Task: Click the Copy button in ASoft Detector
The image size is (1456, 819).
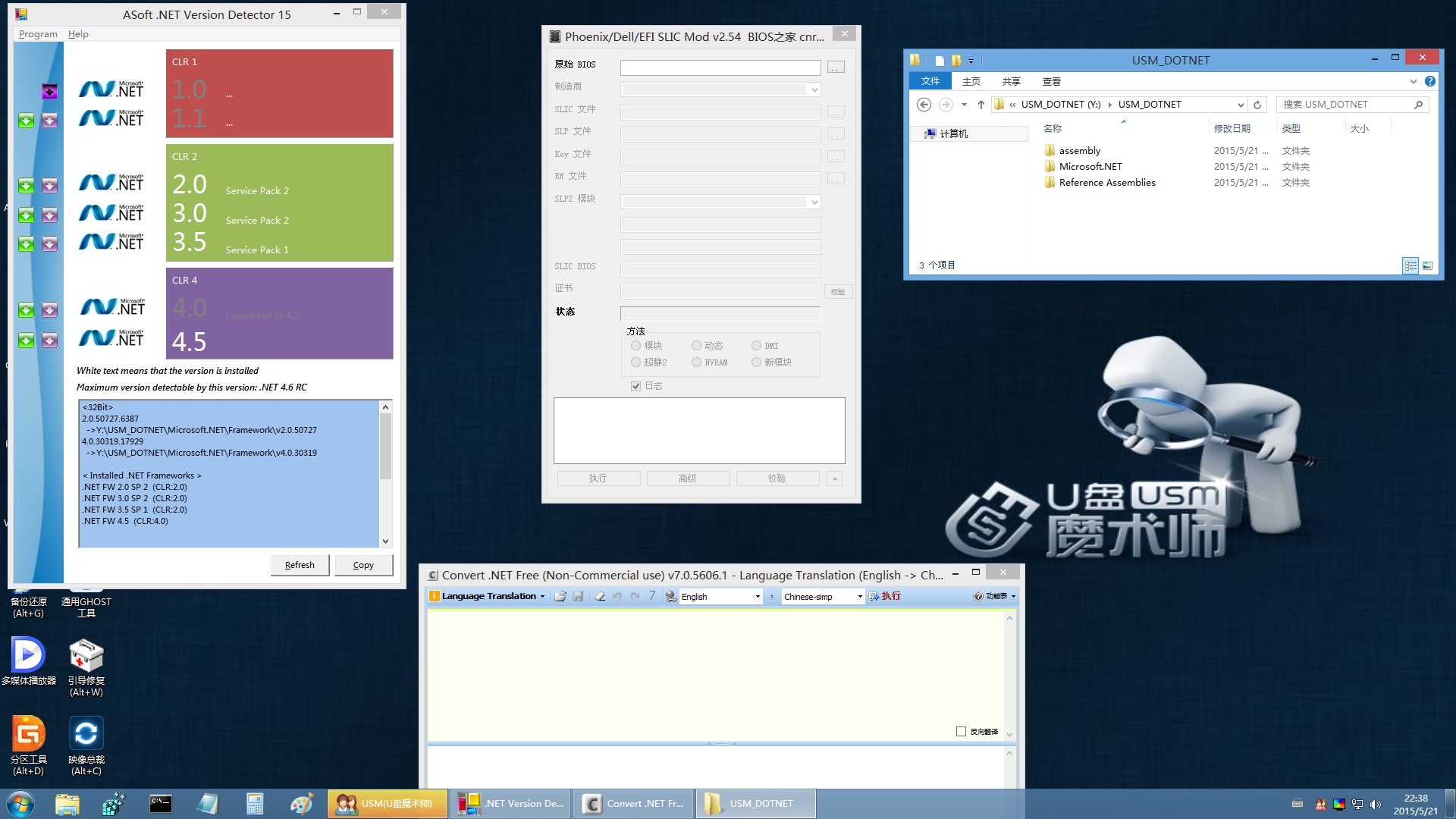Action: point(363,565)
